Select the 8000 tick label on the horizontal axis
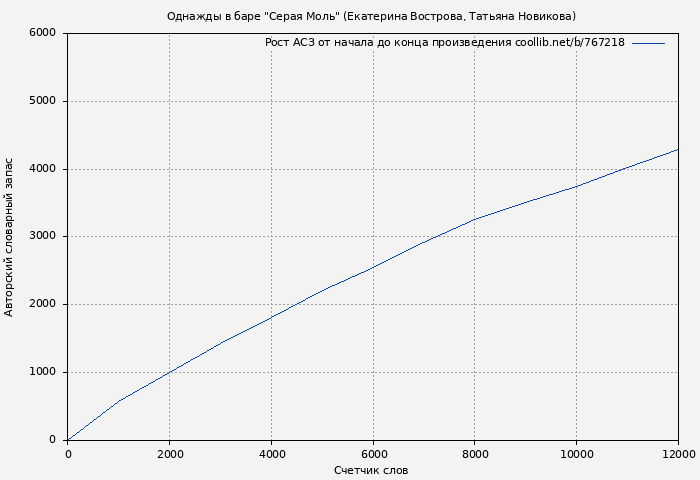 [475, 454]
